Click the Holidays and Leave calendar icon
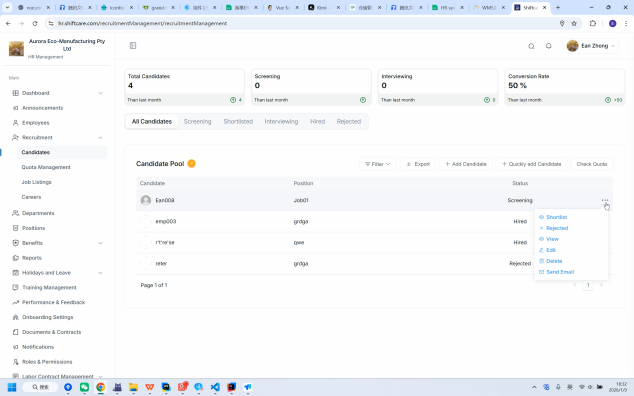 pos(15,273)
